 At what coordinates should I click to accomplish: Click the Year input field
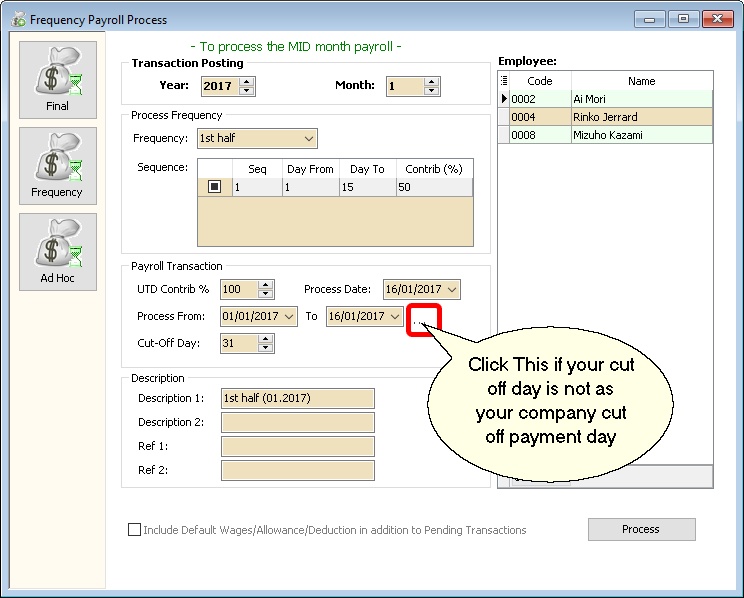pos(221,86)
